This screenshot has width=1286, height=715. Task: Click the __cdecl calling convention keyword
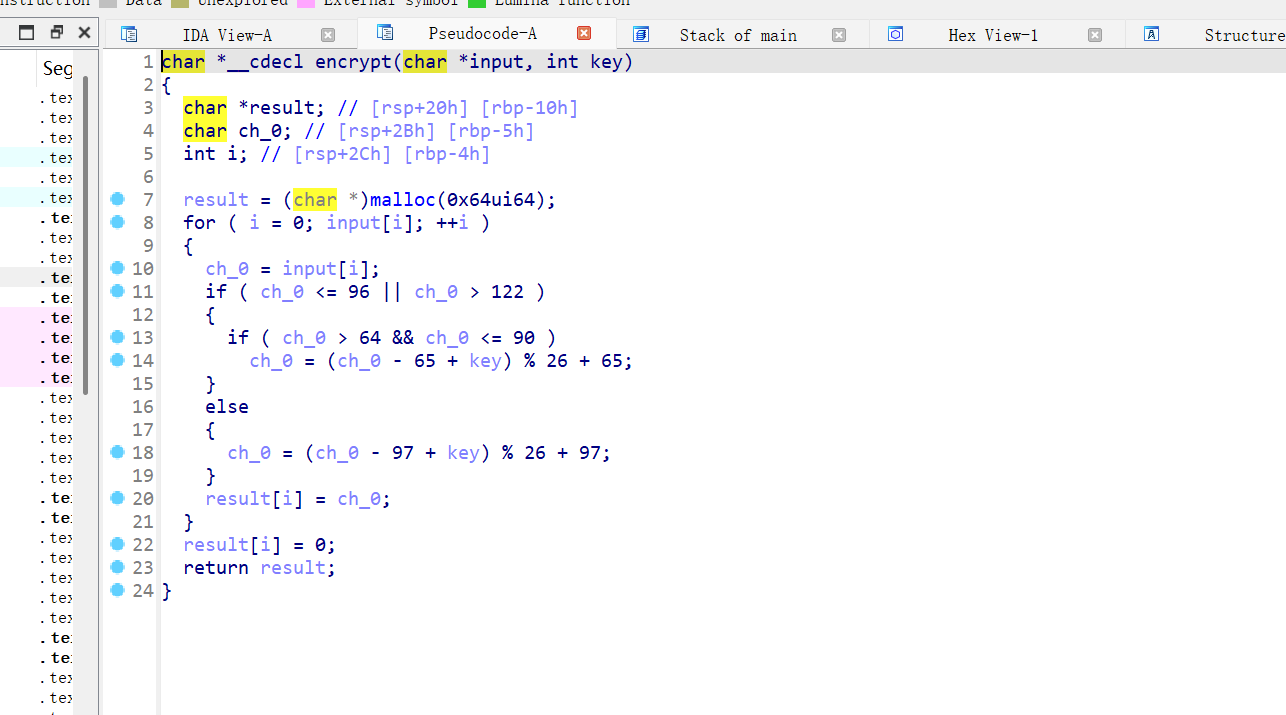point(266,62)
